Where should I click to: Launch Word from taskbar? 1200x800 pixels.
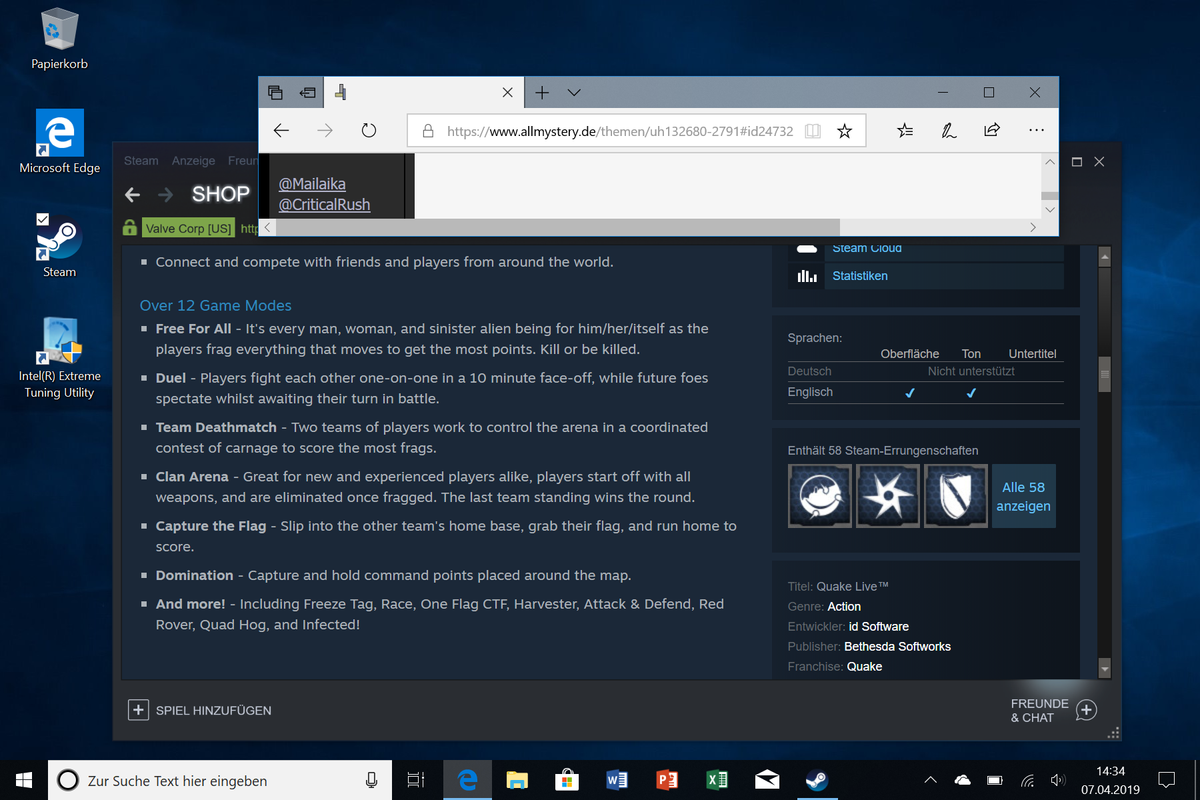point(616,780)
